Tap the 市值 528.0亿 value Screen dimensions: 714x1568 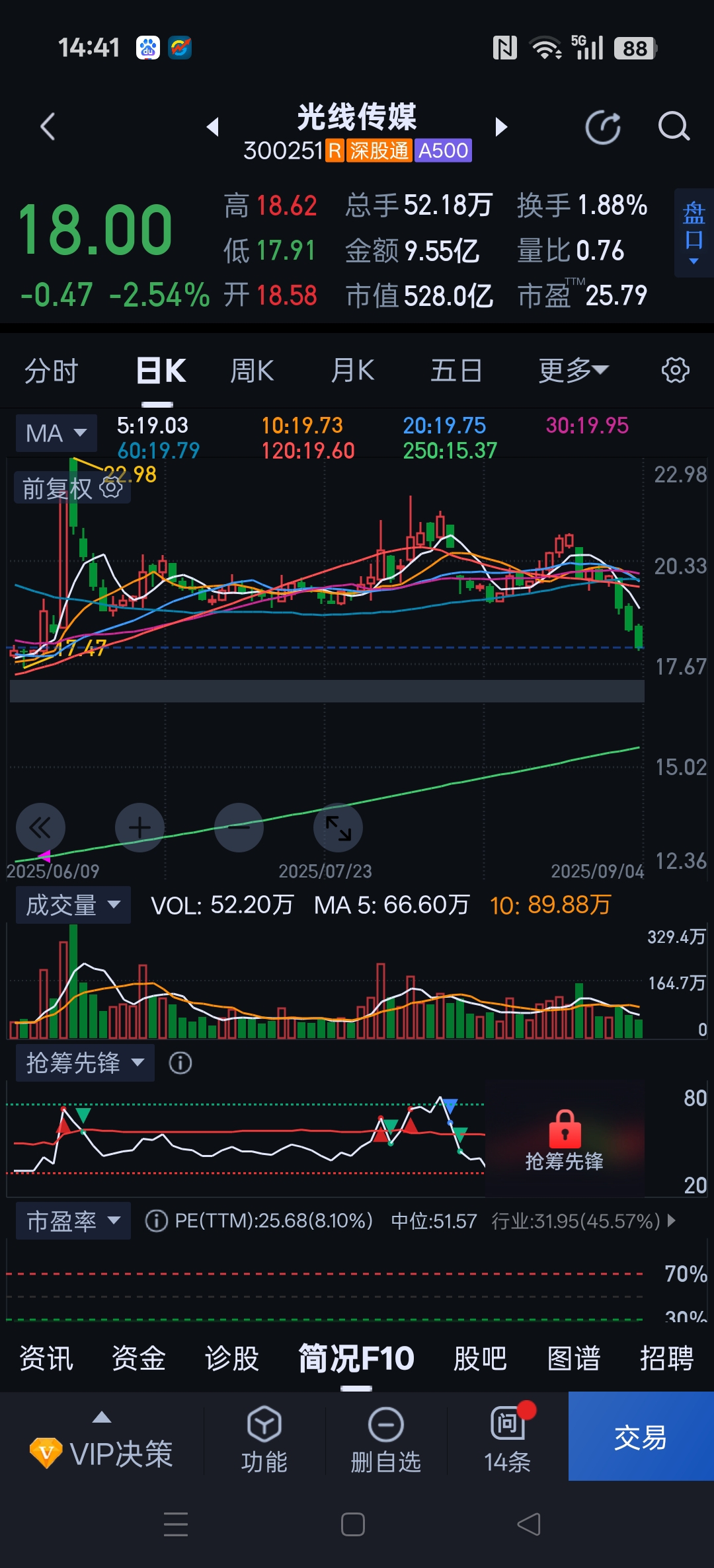419,296
